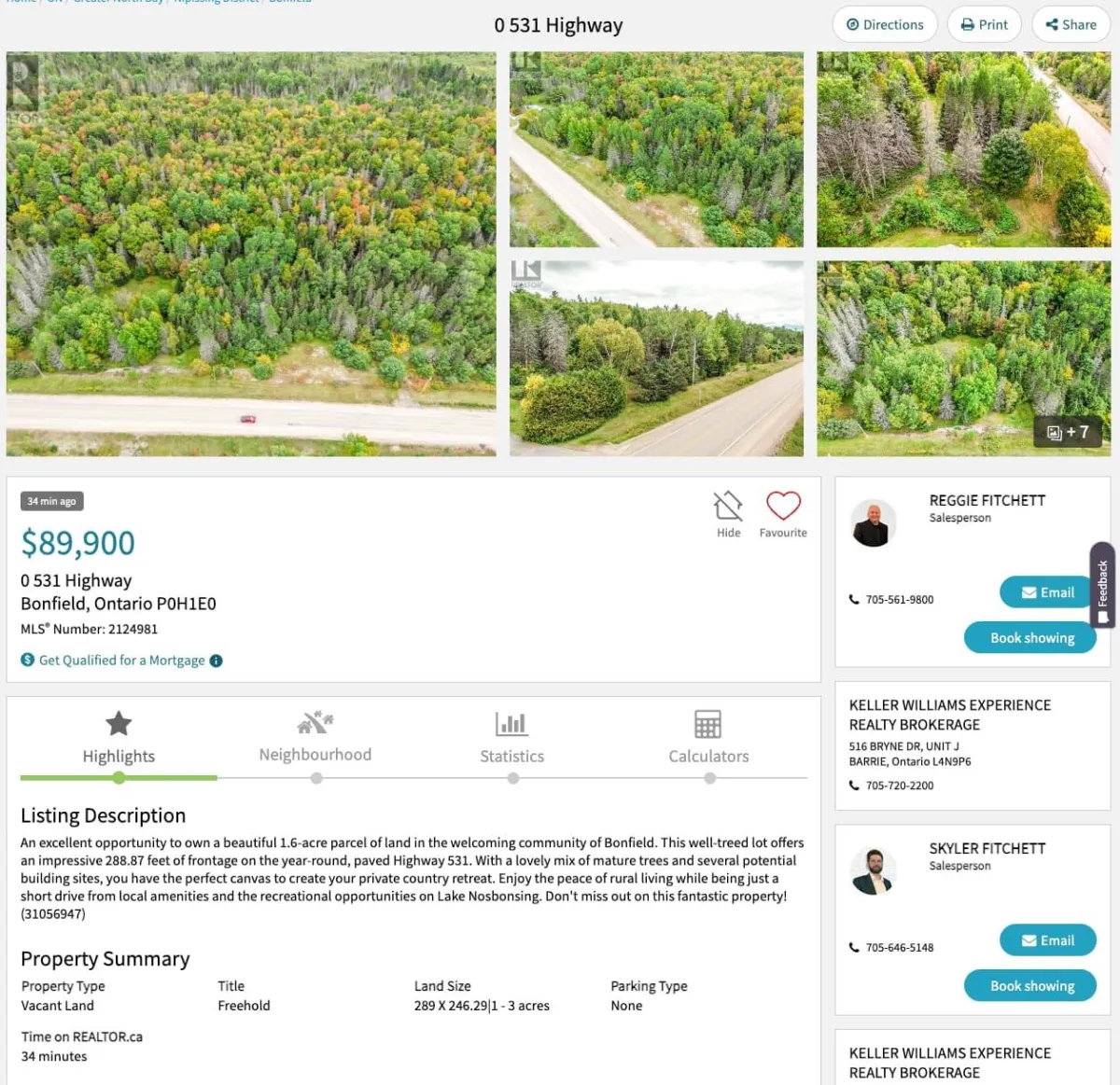The height and width of the screenshot is (1085, 1120).
Task: Open the Get Qualified for a Mortgage link
Action: tap(122, 661)
